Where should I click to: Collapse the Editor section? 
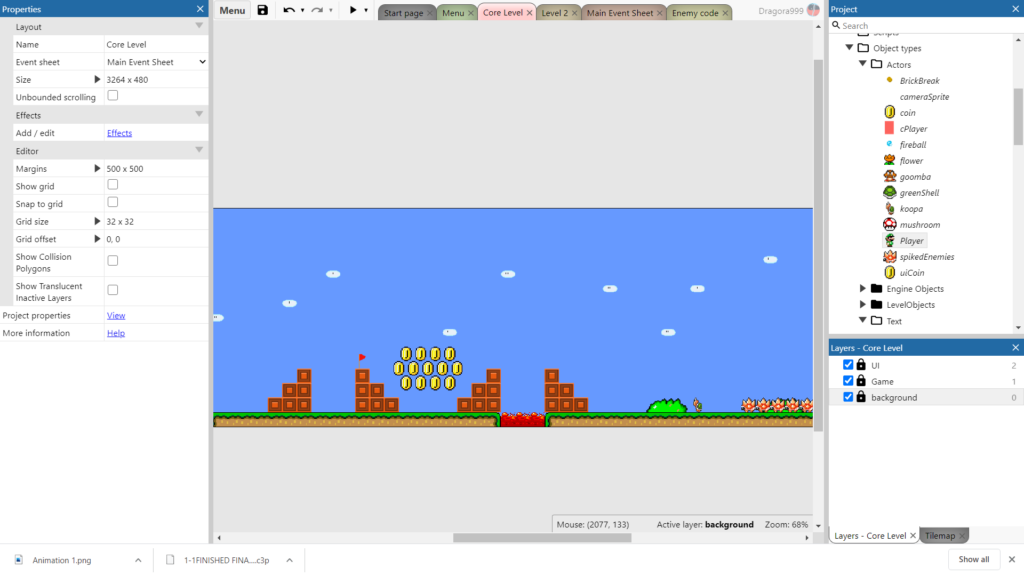[x=199, y=150]
